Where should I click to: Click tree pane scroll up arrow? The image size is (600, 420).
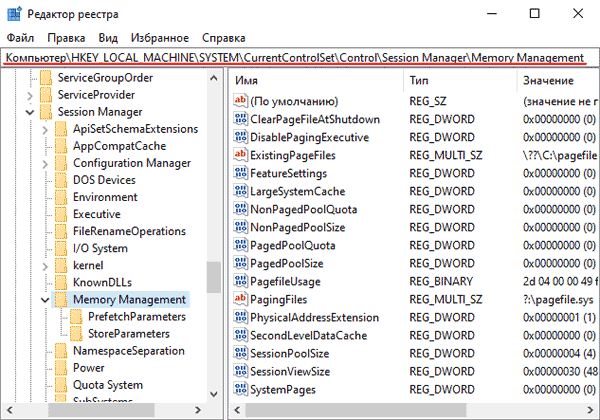pos(214,78)
